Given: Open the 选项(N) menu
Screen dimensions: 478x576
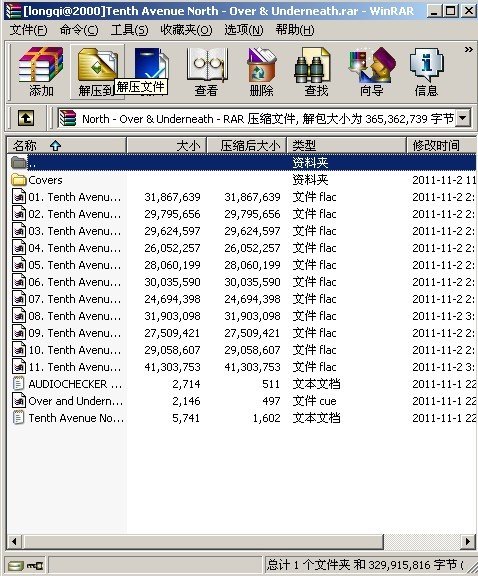Looking at the screenshot, I should [x=244, y=30].
